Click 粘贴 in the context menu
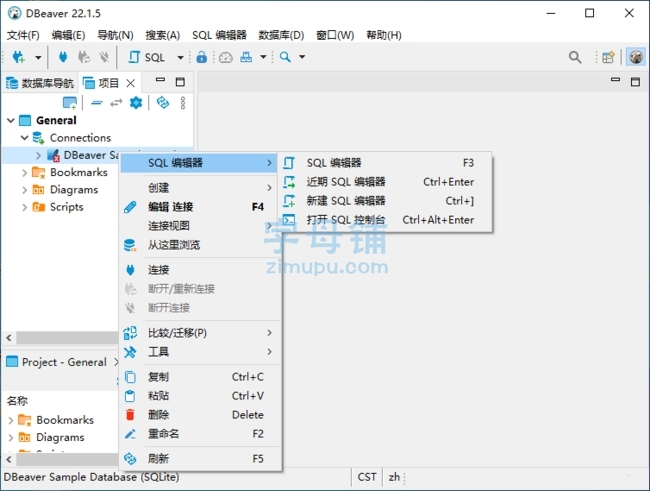650x491 pixels. pyautogui.click(x=200, y=396)
